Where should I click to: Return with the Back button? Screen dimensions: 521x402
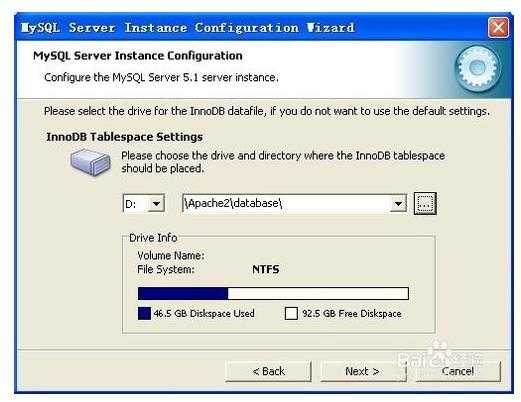pos(268,371)
